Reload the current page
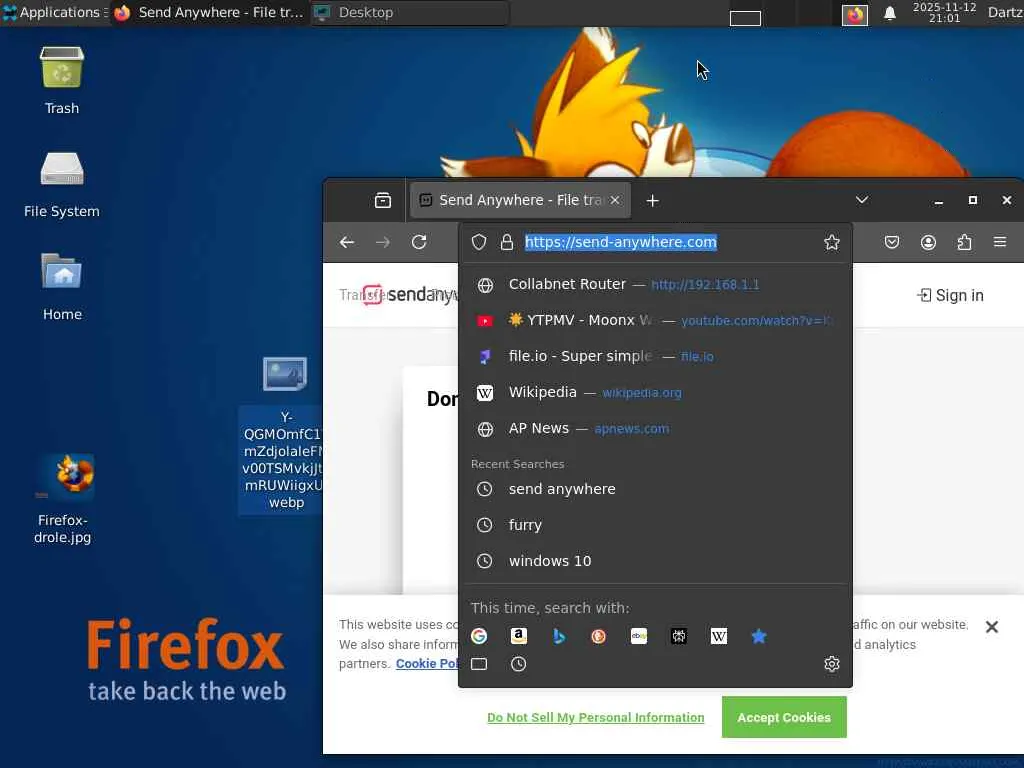Viewport: 1024px width, 768px height. [x=419, y=242]
